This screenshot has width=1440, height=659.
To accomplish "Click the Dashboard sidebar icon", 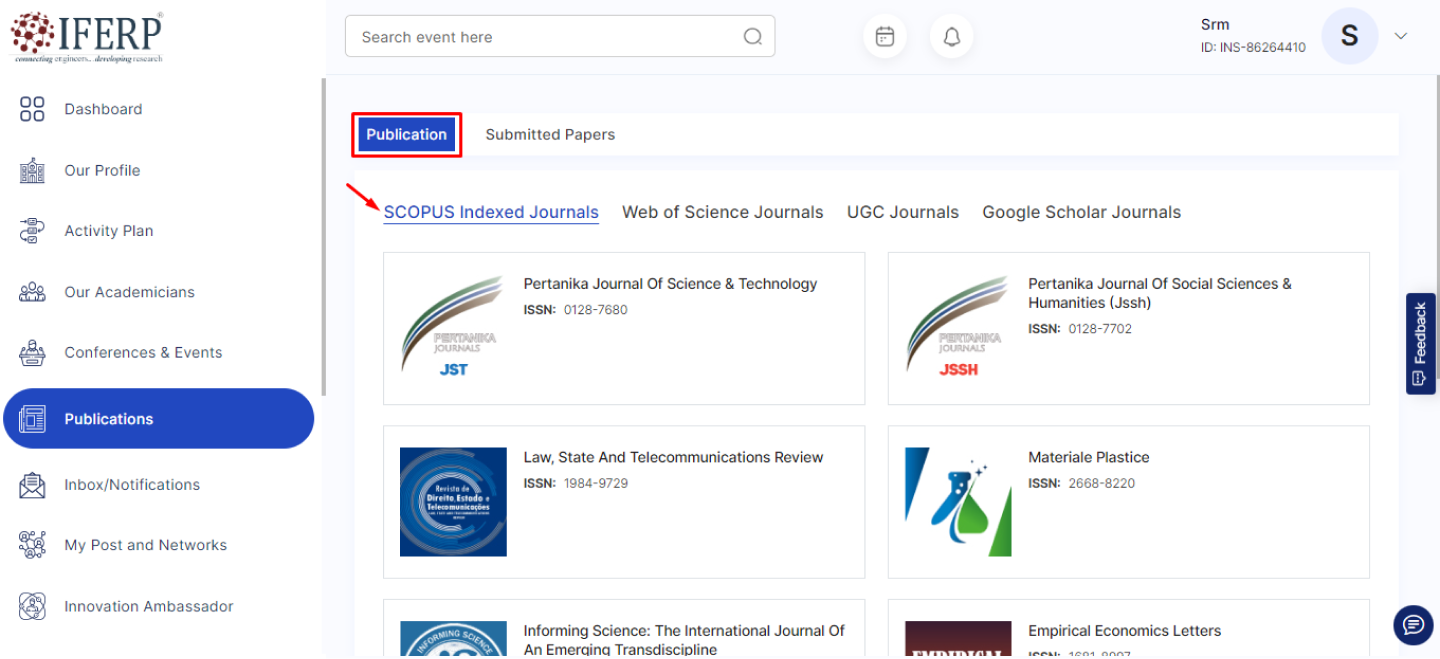I will coord(32,109).
